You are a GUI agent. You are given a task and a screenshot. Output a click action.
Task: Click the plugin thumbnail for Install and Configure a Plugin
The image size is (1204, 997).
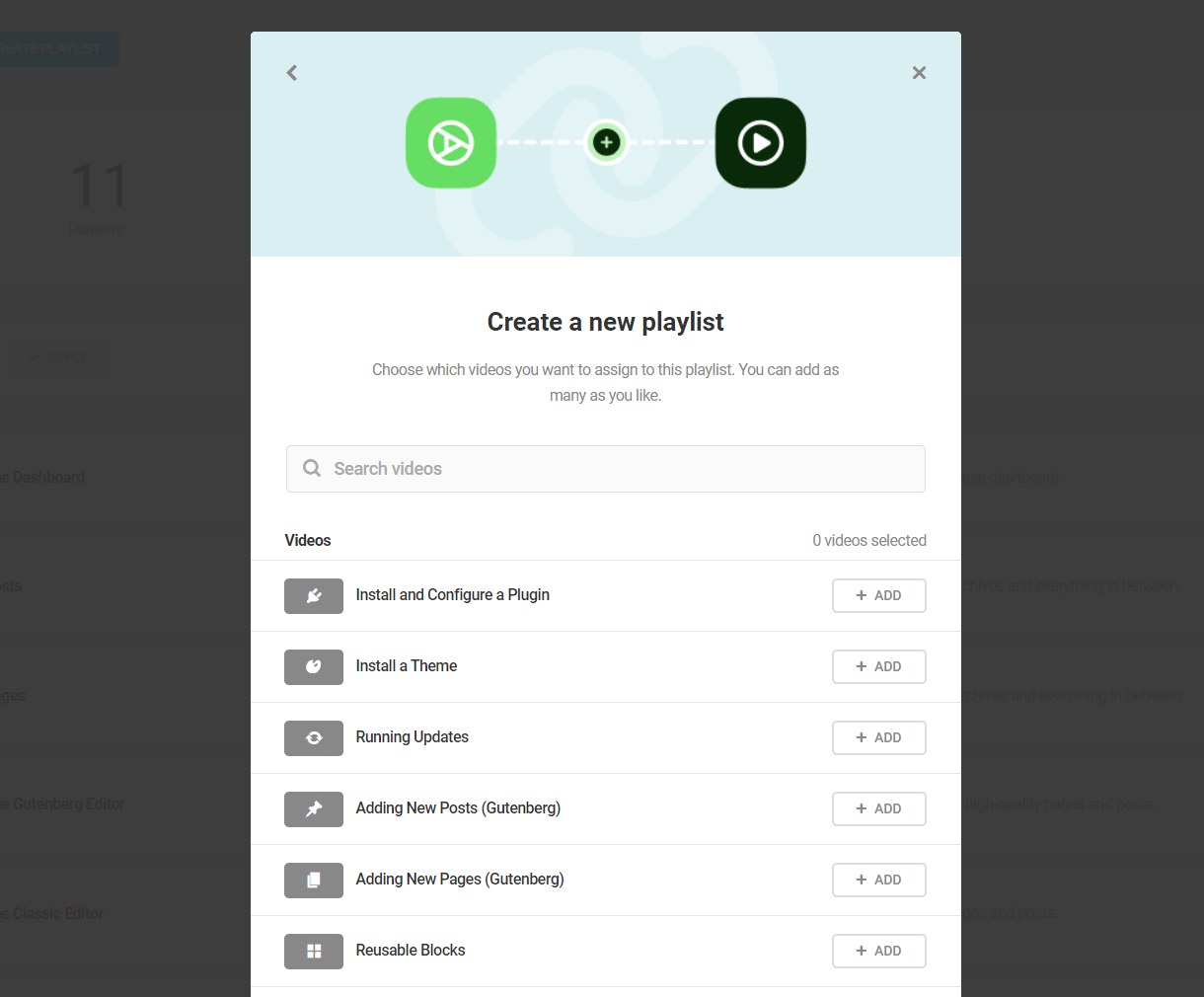tap(314, 596)
